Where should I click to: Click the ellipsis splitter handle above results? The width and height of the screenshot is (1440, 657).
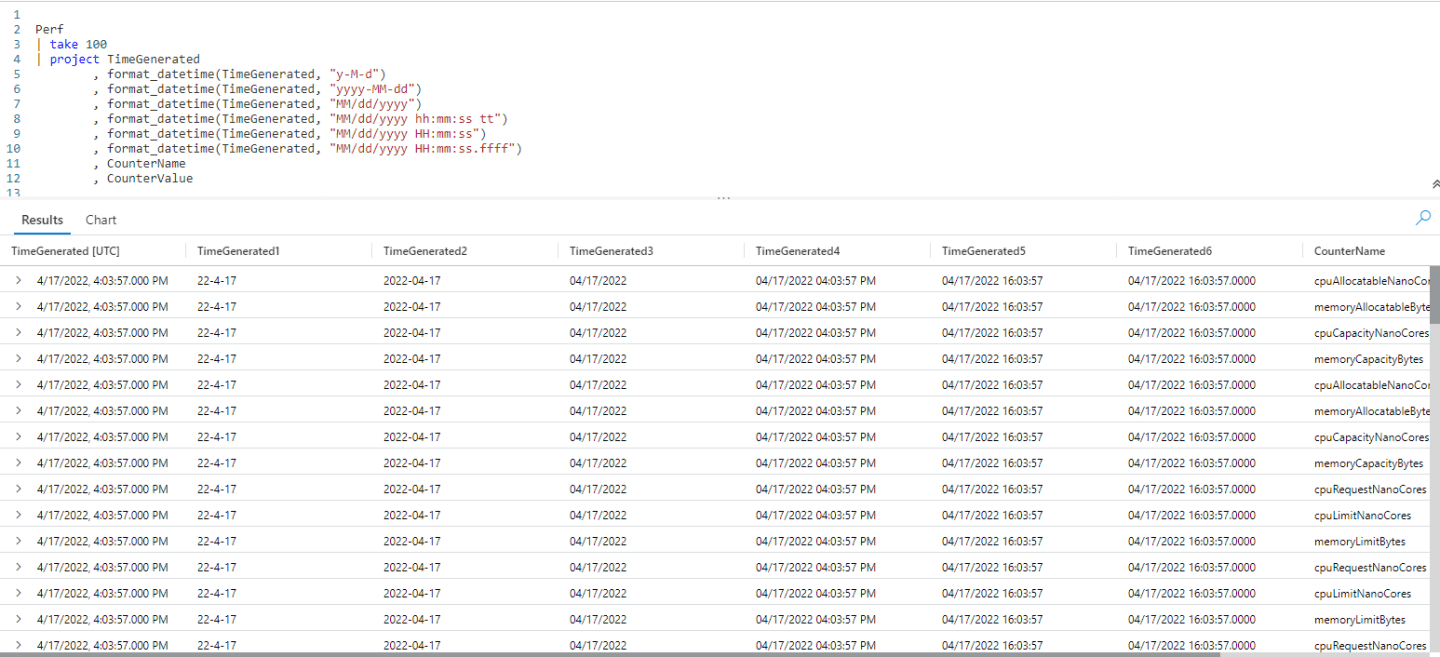(723, 198)
